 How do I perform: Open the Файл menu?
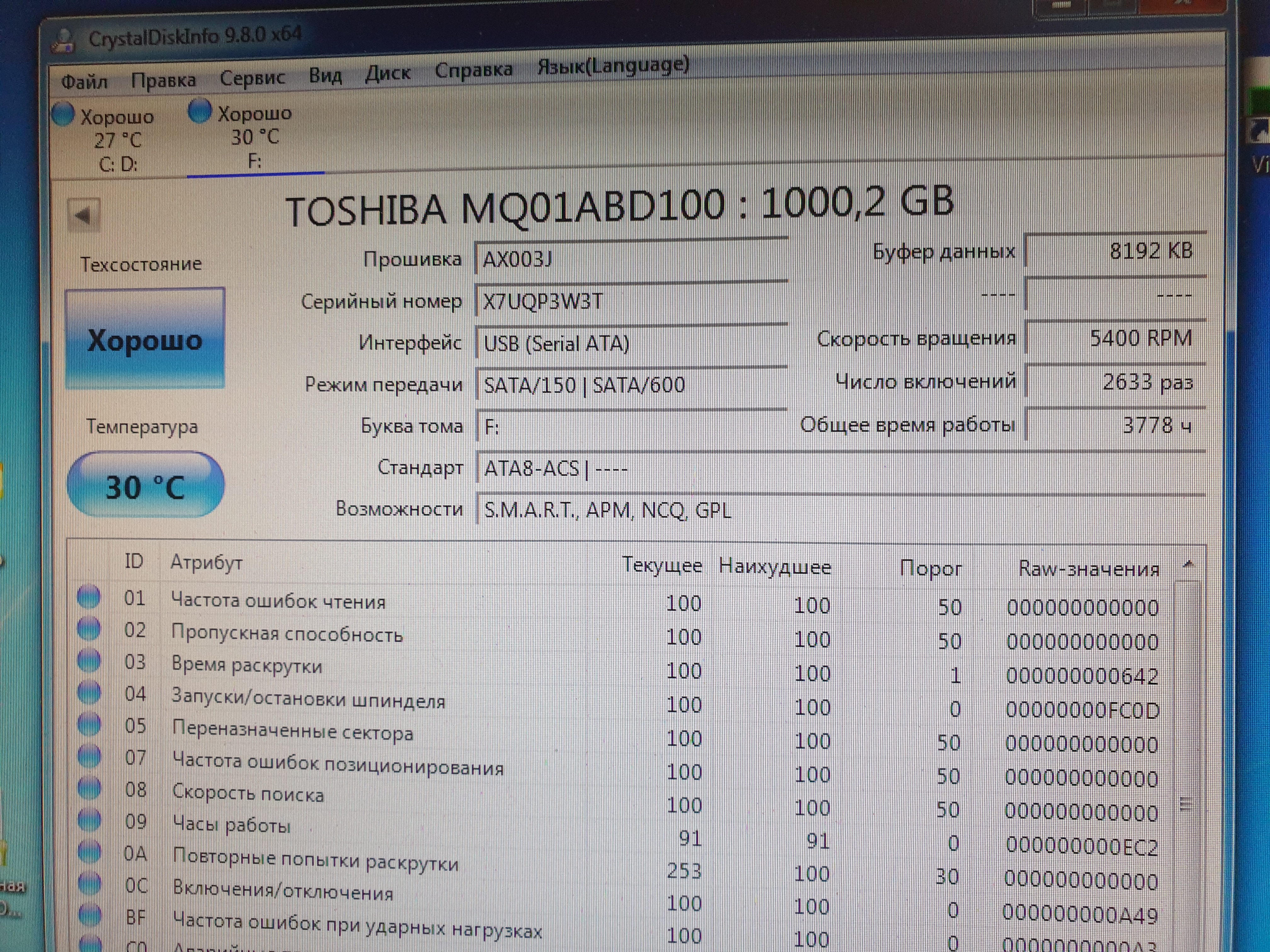click(x=84, y=82)
